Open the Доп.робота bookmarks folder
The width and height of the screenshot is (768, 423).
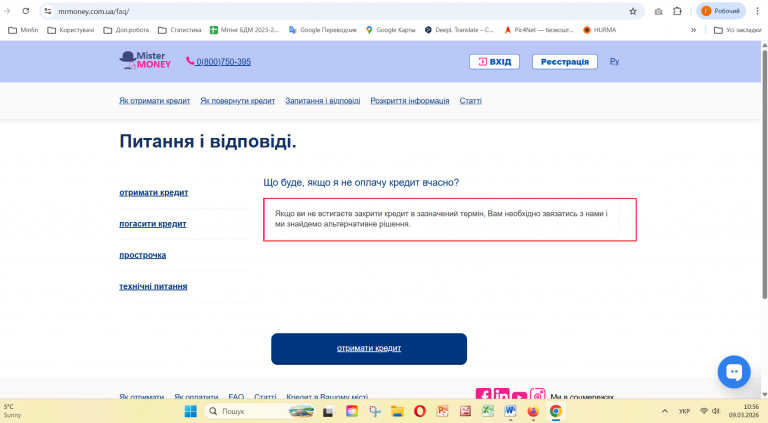coord(126,30)
